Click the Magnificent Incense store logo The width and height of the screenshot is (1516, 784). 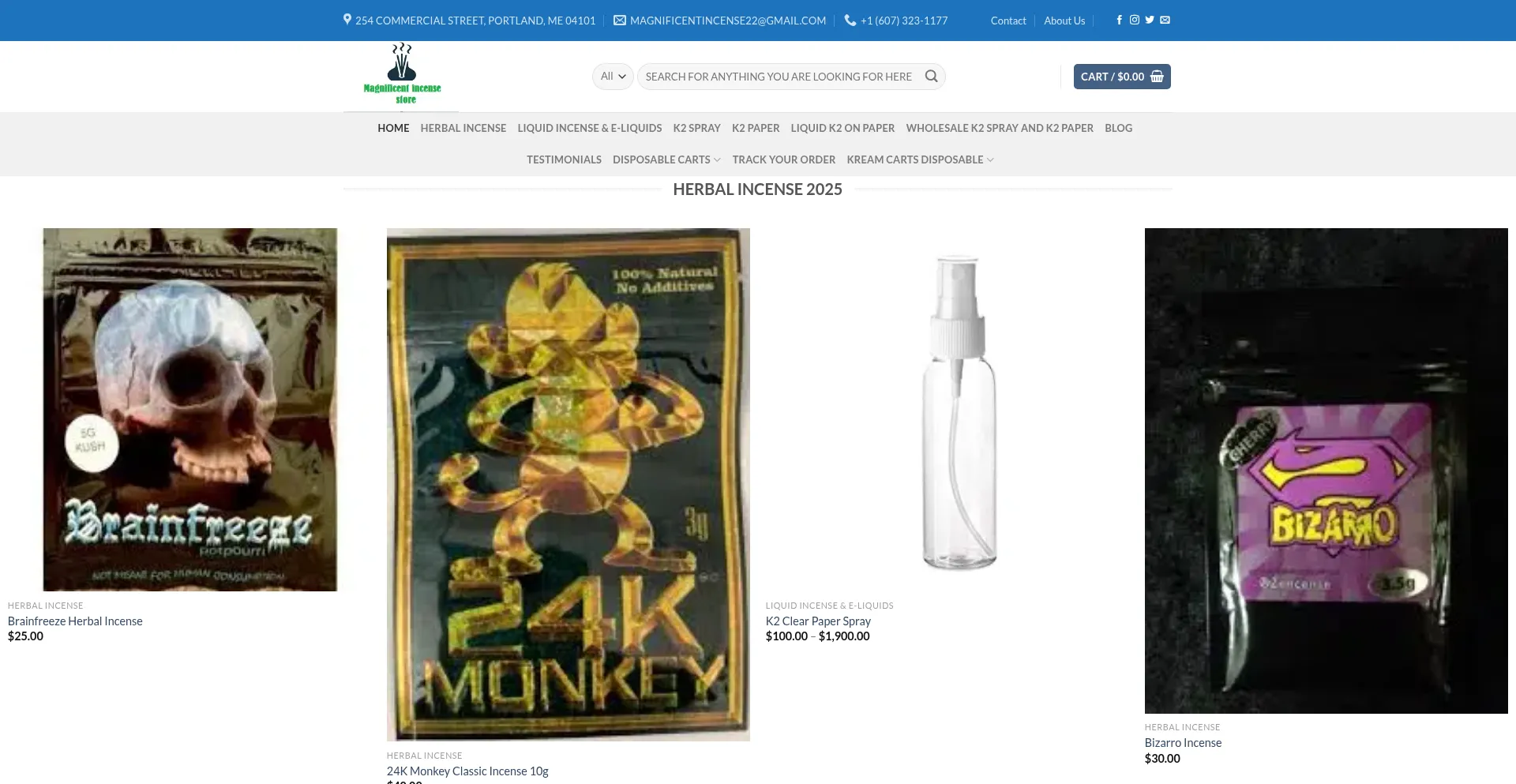[x=402, y=75]
